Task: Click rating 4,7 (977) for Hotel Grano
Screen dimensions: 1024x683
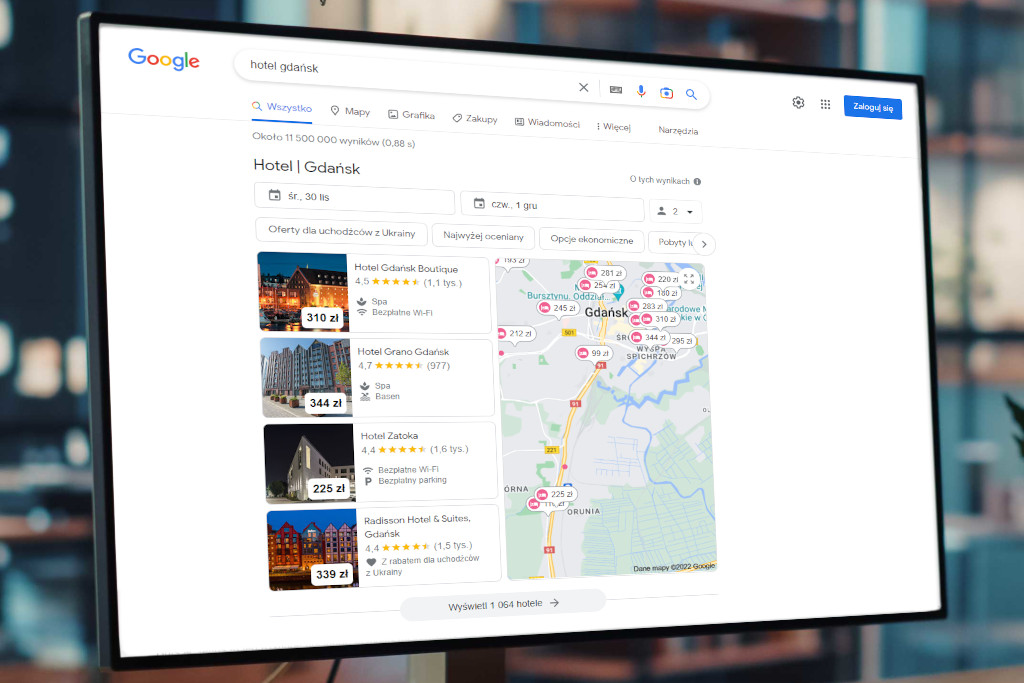Action: 404,366
